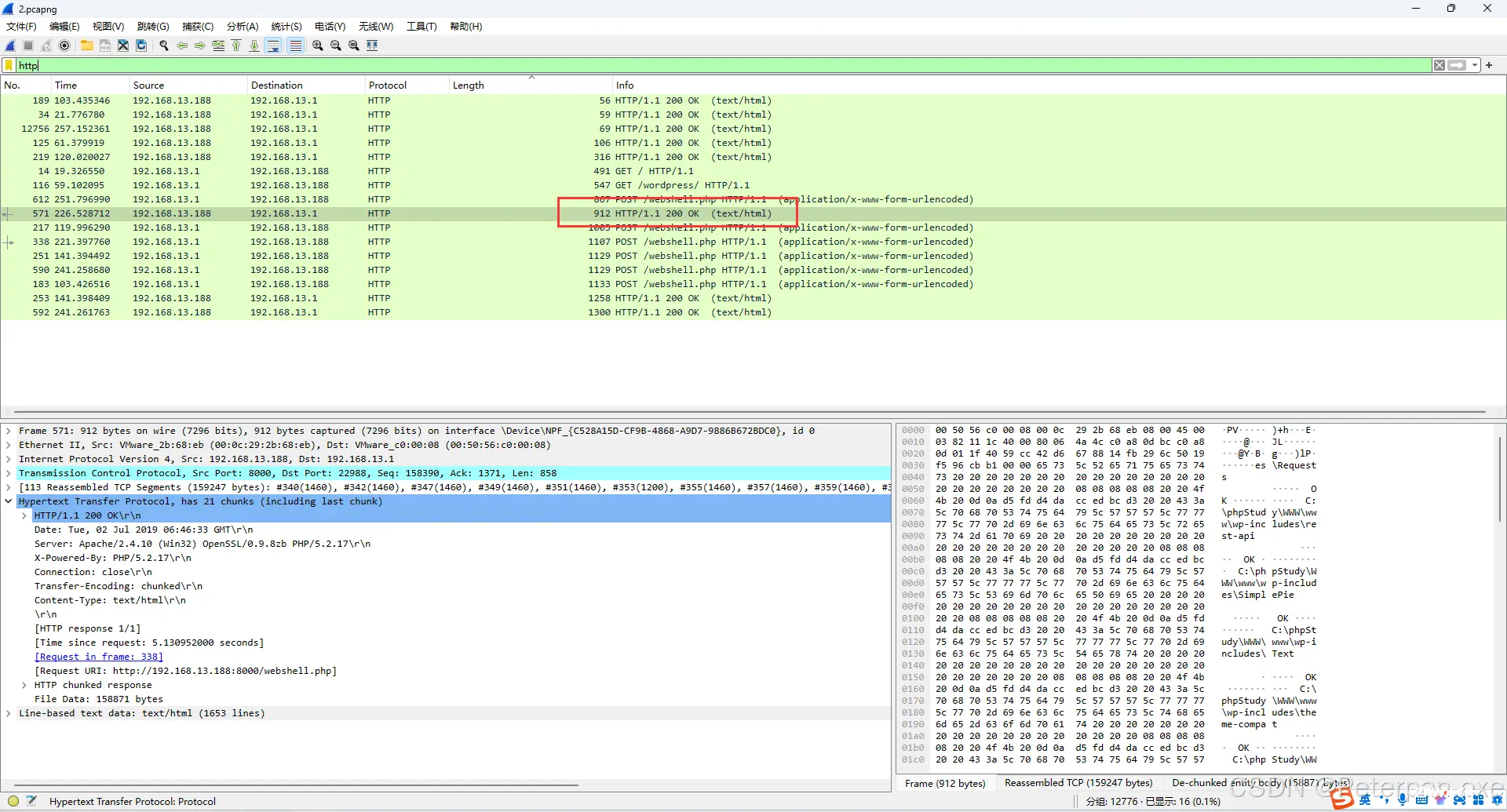Expand the Ethernet II tree node
The image size is (1507, 812).
(9, 445)
